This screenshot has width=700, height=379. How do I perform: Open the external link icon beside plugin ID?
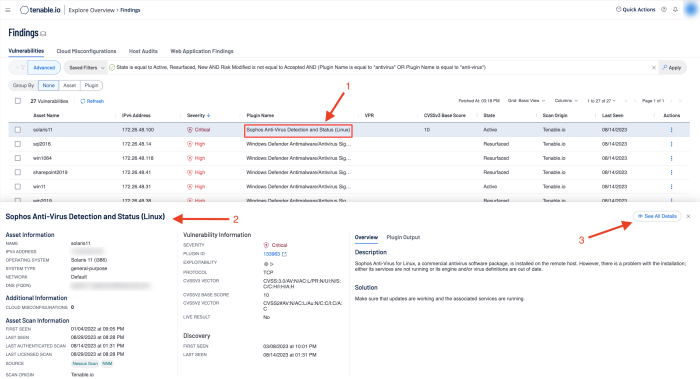pyautogui.click(x=284, y=254)
